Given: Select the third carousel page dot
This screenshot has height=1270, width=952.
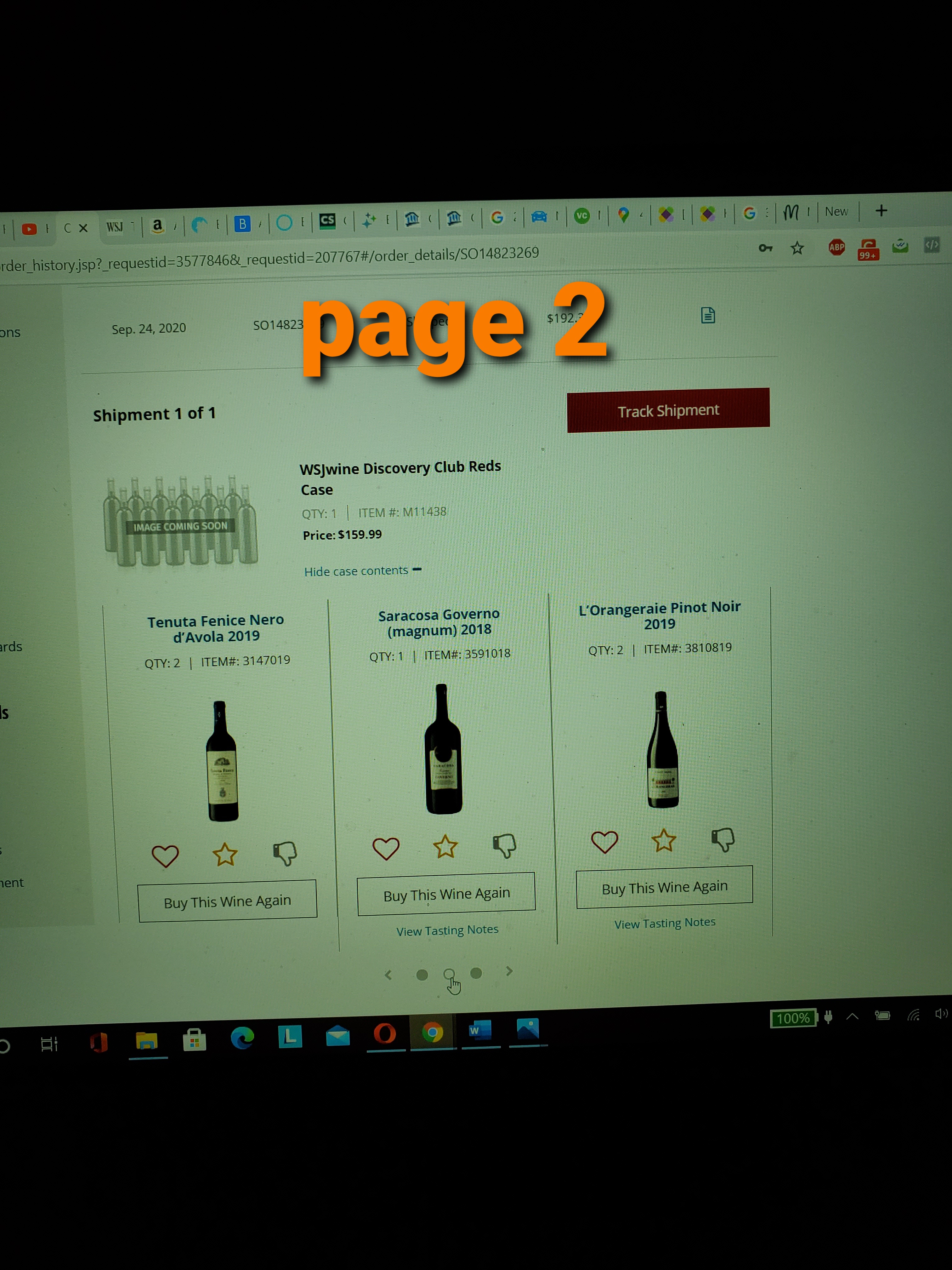Looking at the screenshot, I should click(x=476, y=973).
